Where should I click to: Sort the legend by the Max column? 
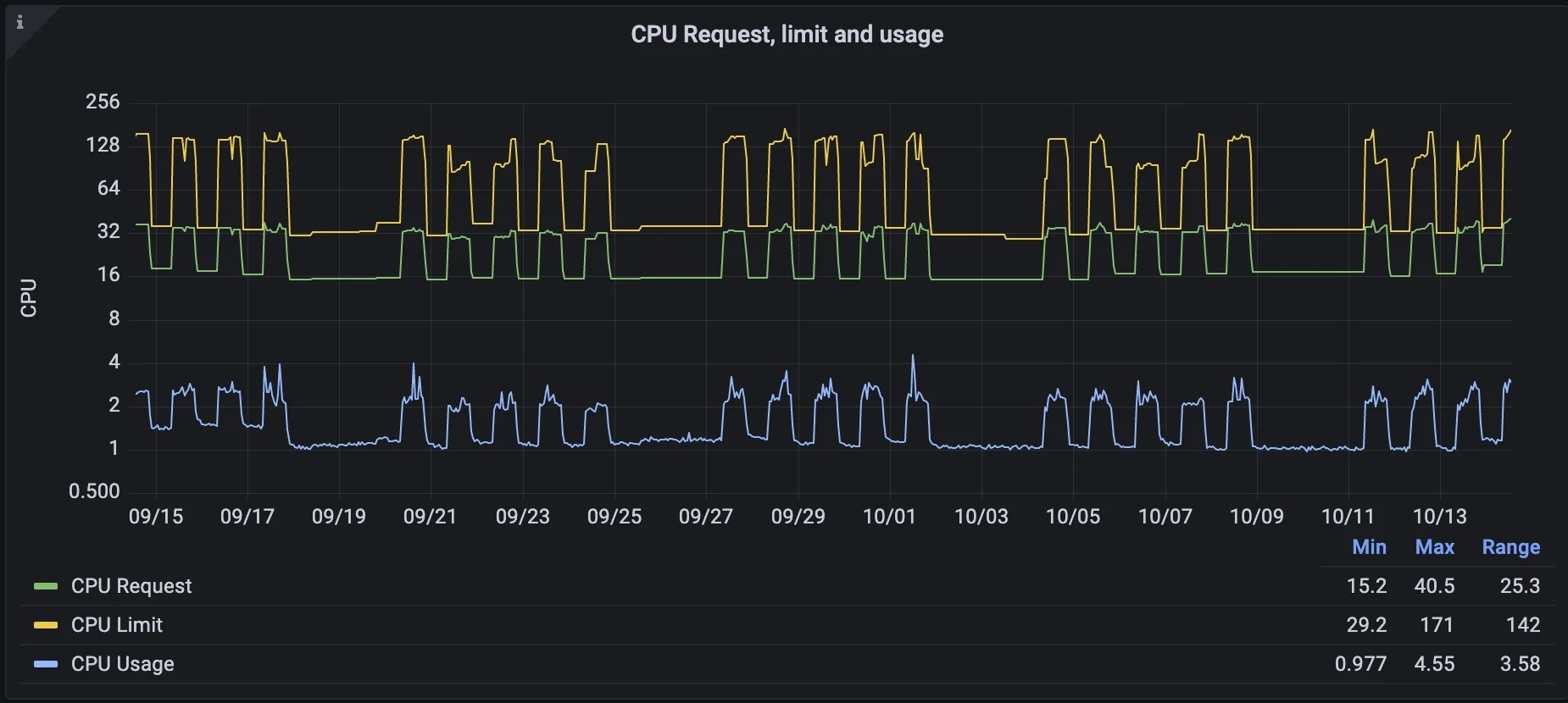pyautogui.click(x=1434, y=547)
